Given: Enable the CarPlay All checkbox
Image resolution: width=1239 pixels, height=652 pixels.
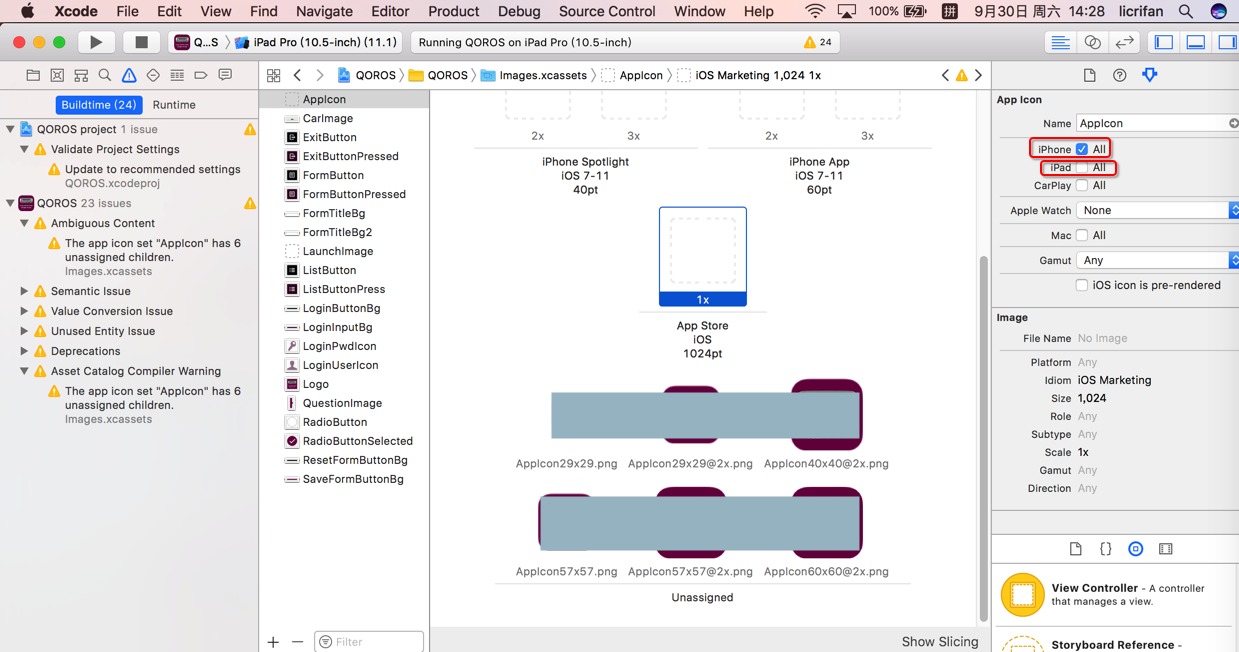Looking at the screenshot, I should (1082, 185).
